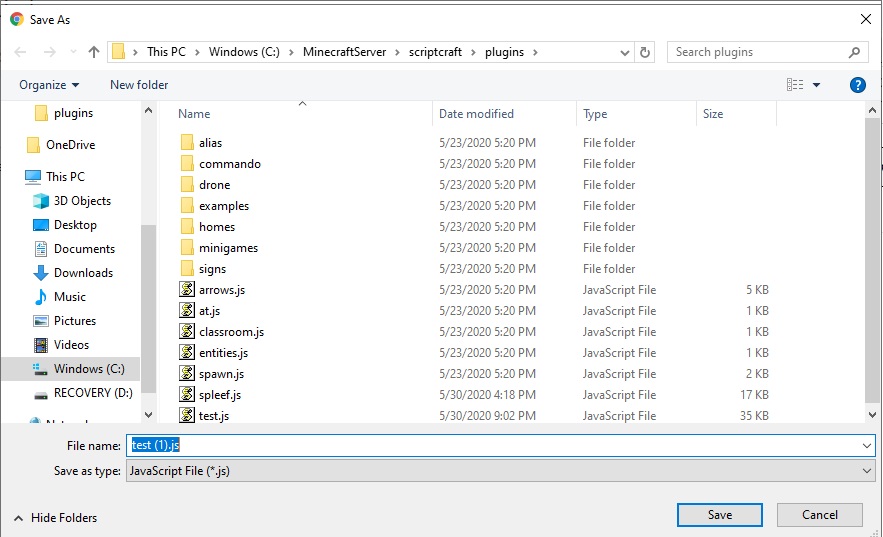The image size is (883, 537).
Task: Expand chevron after the plugins breadcrumb
Action: click(535, 52)
